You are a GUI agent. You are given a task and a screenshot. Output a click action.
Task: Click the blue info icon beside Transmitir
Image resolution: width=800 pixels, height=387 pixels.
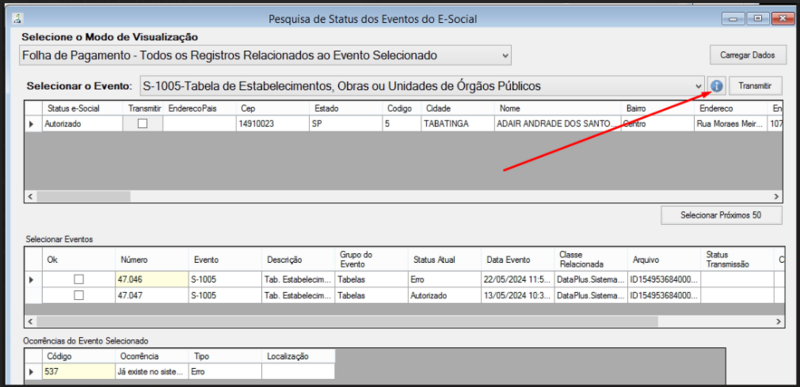pos(717,86)
